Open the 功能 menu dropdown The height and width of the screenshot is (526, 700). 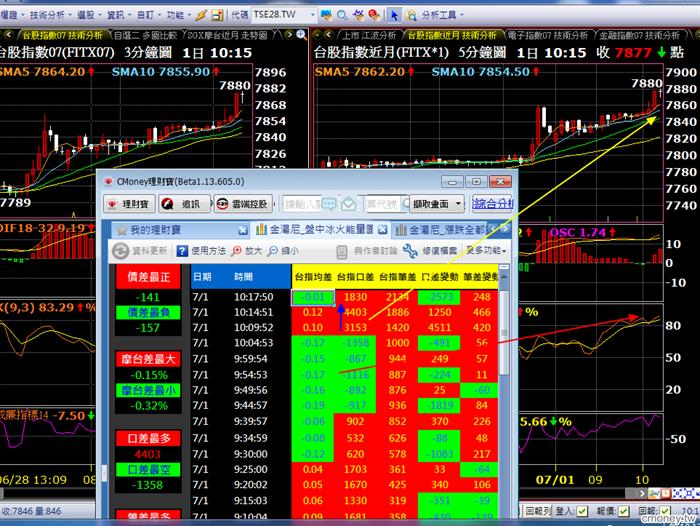(178, 15)
